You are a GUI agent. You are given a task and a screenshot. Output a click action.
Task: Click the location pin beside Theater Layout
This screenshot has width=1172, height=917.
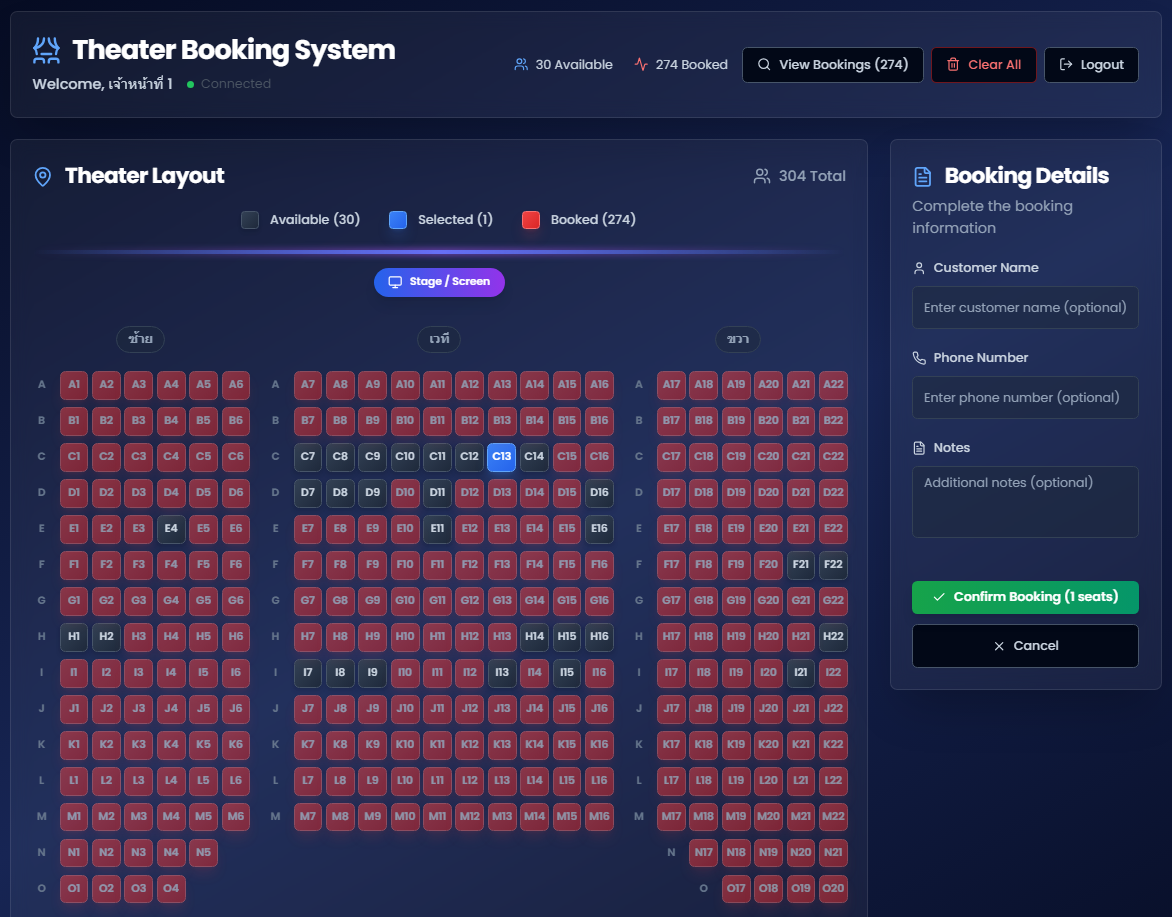[x=42, y=175]
